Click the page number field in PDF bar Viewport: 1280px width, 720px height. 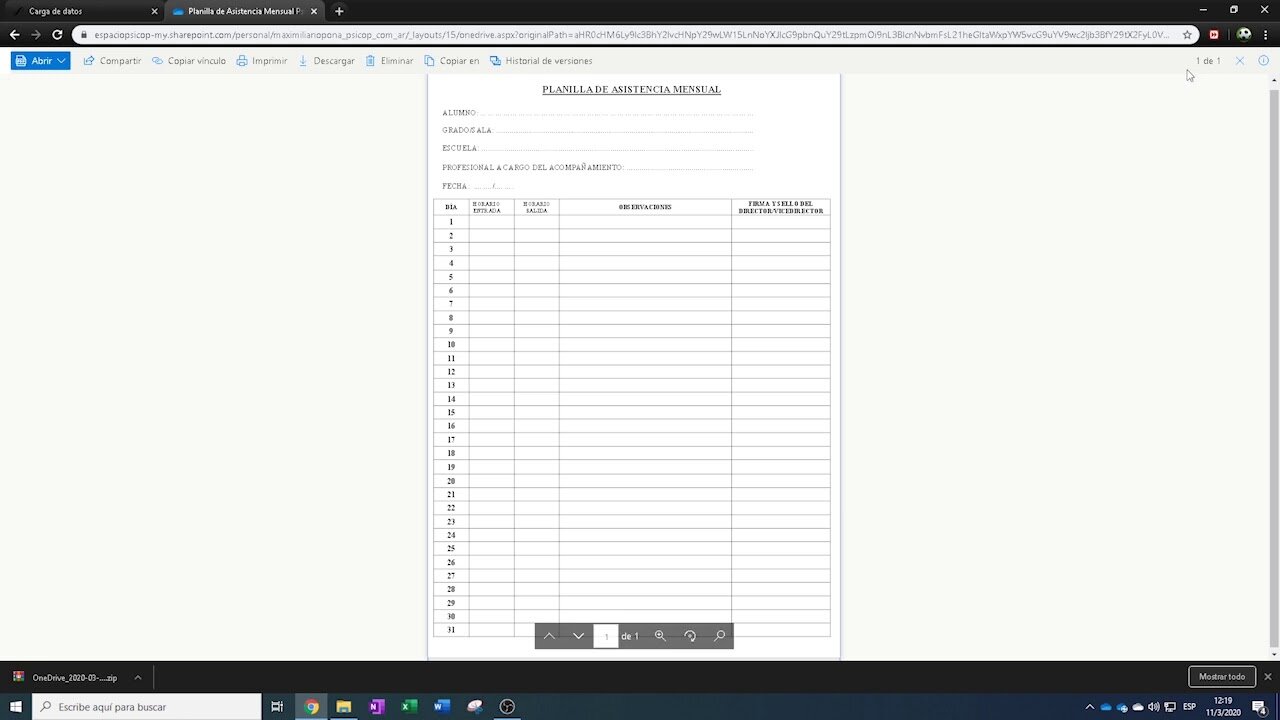(x=606, y=636)
